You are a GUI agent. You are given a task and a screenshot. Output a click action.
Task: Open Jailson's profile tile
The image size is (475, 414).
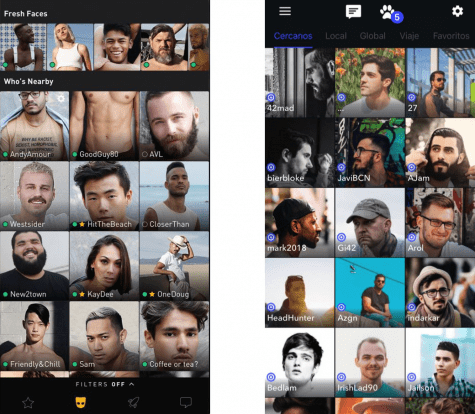[x=440, y=362]
